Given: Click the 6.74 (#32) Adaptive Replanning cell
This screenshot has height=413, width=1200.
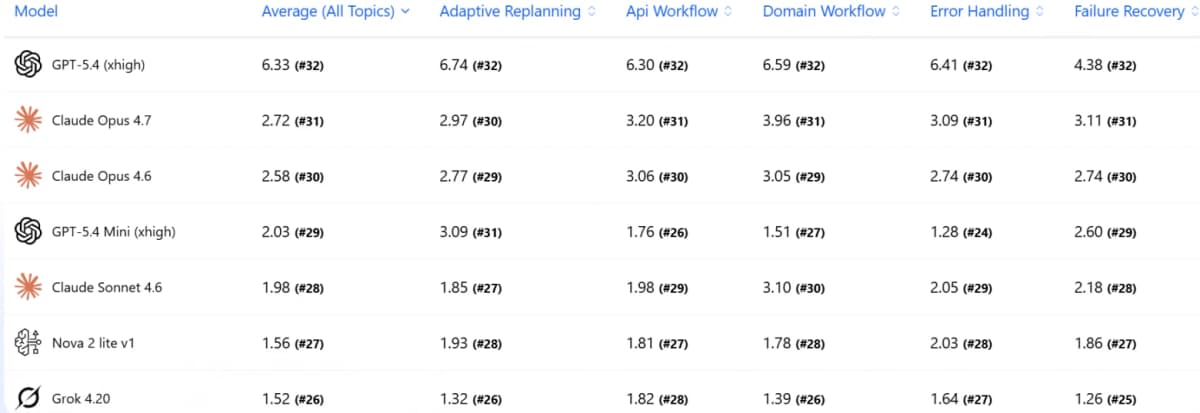Looking at the screenshot, I should [x=470, y=65].
